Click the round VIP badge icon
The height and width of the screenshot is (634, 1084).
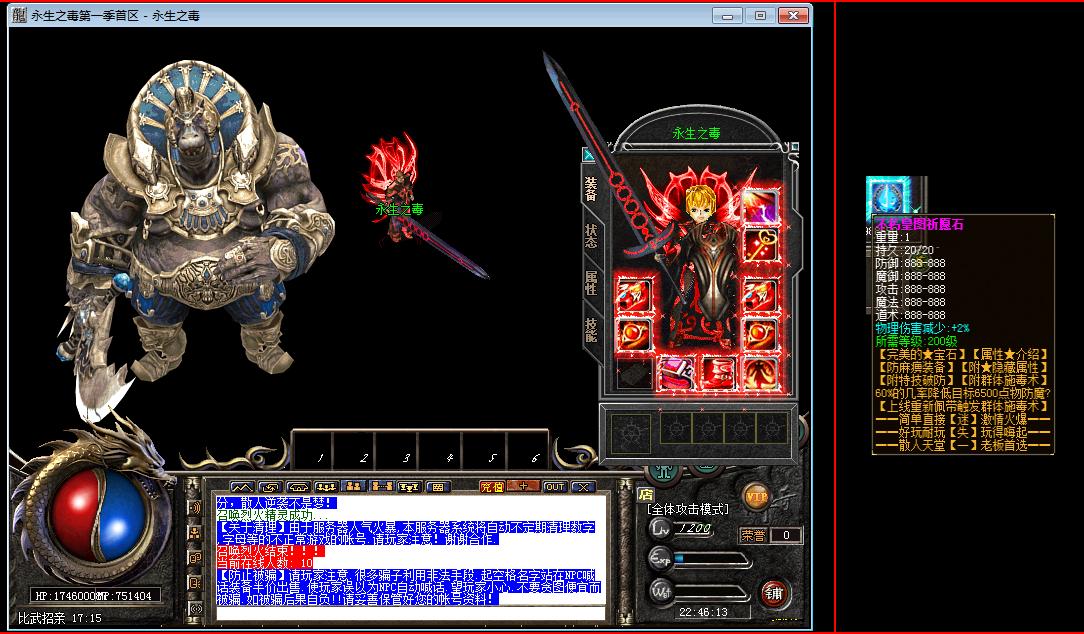[x=756, y=495]
